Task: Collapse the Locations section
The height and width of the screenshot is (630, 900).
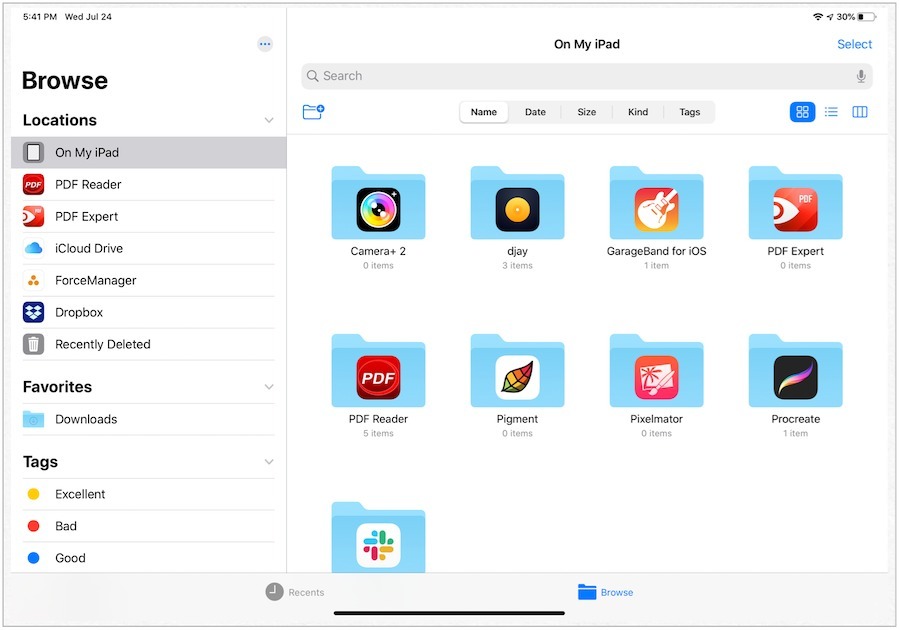Action: point(268,120)
